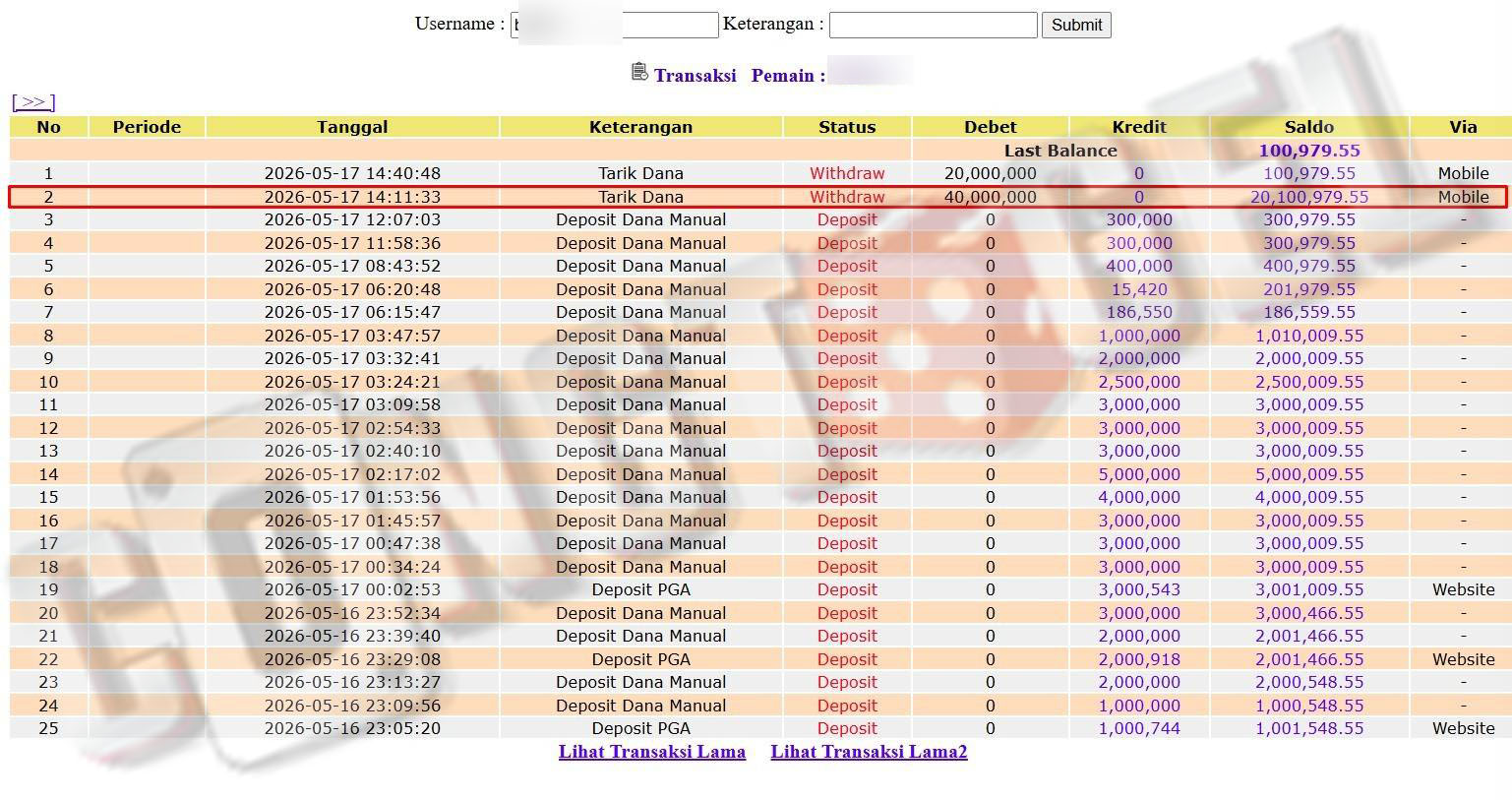The height and width of the screenshot is (800, 1512).
Task: Select the debet amount 40,000,000
Action: [x=991, y=197]
